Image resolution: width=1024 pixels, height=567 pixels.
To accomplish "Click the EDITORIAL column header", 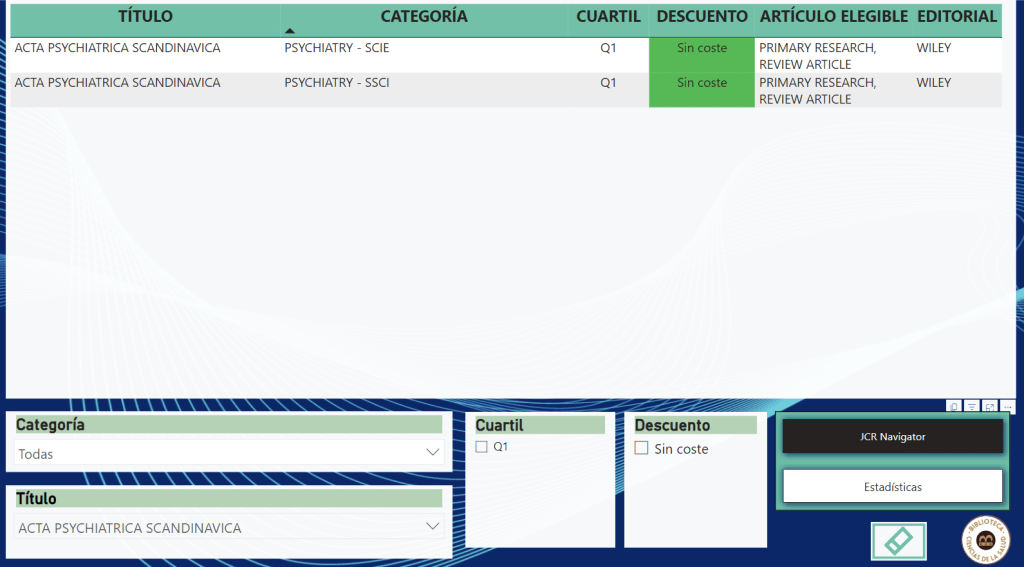I will [956, 17].
